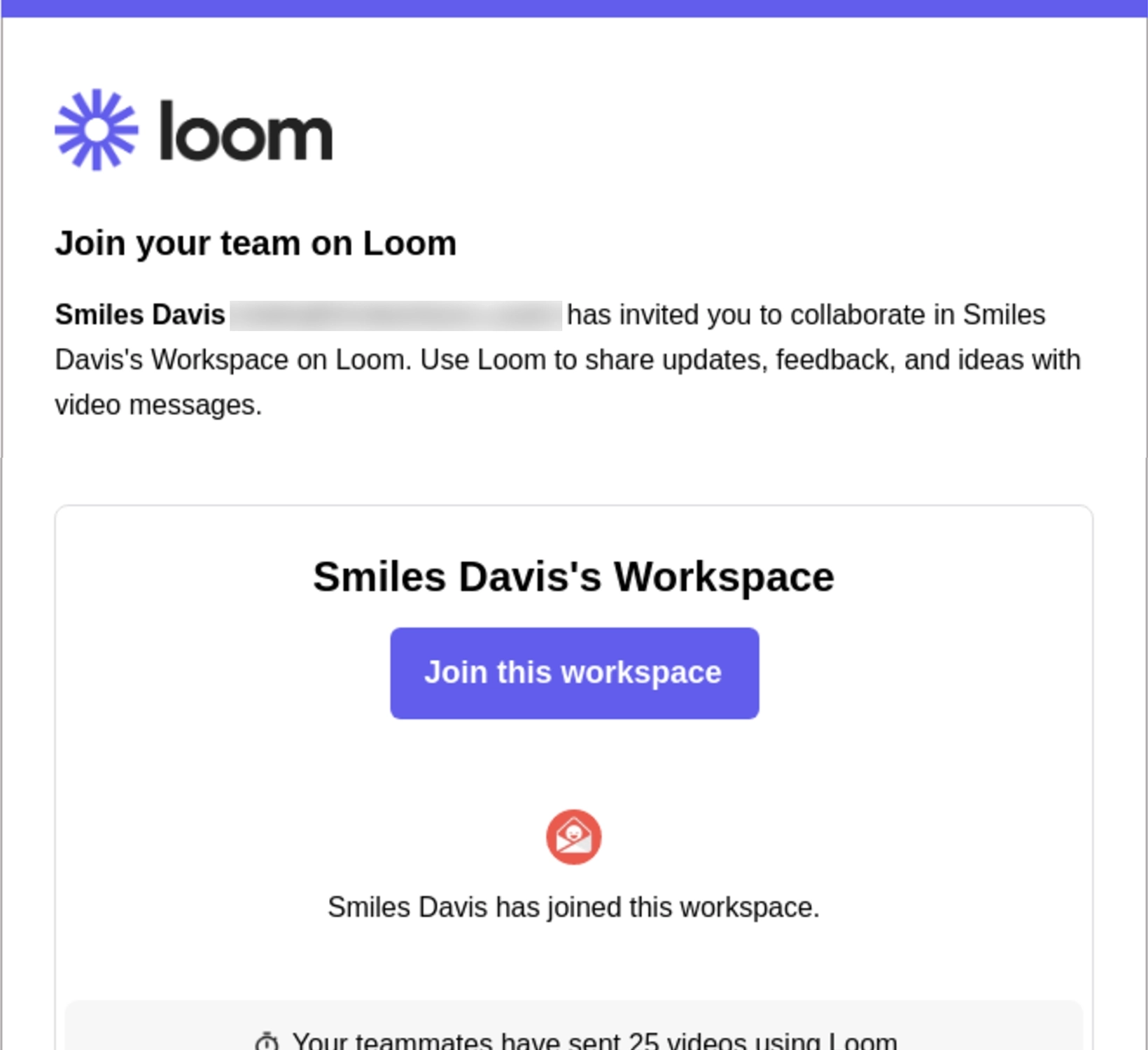This screenshot has width=1148, height=1050.
Task: Select the loom wordmark next to the logo
Action: [x=246, y=134]
